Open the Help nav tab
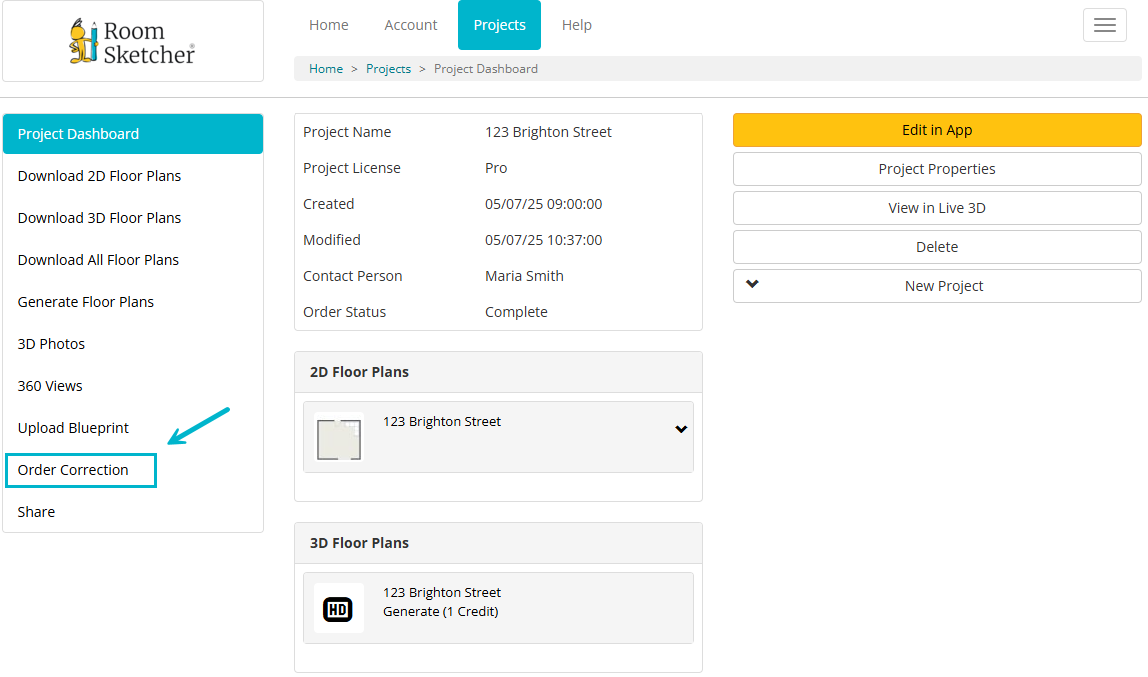Screen dimensions: 1148x677 coord(576,25)
